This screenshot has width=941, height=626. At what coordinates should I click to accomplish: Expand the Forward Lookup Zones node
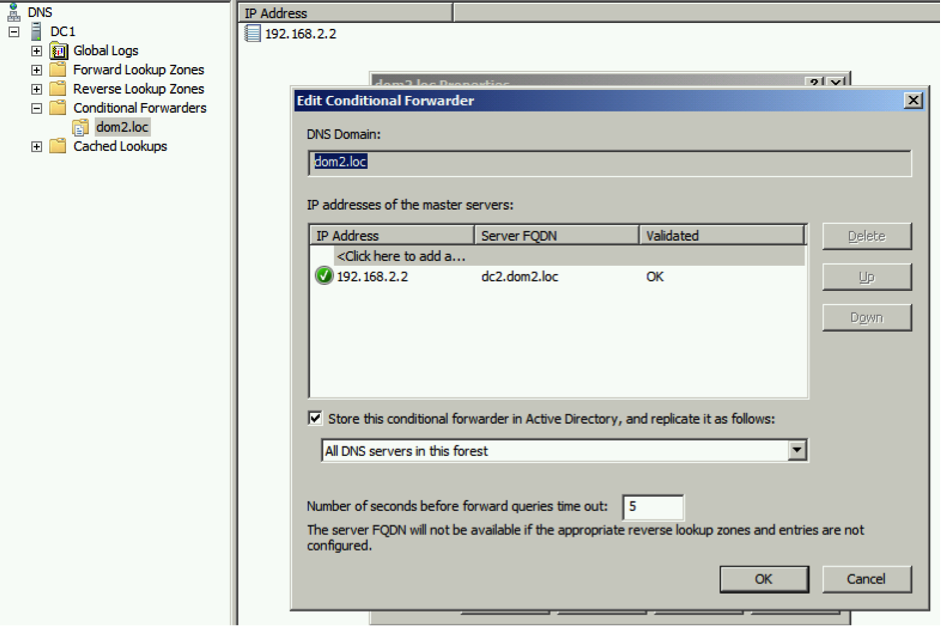tap(37, 70)
